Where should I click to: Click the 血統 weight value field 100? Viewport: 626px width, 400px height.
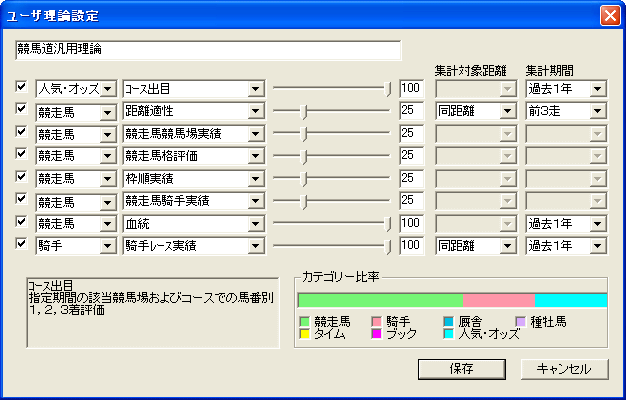(412, 224)
